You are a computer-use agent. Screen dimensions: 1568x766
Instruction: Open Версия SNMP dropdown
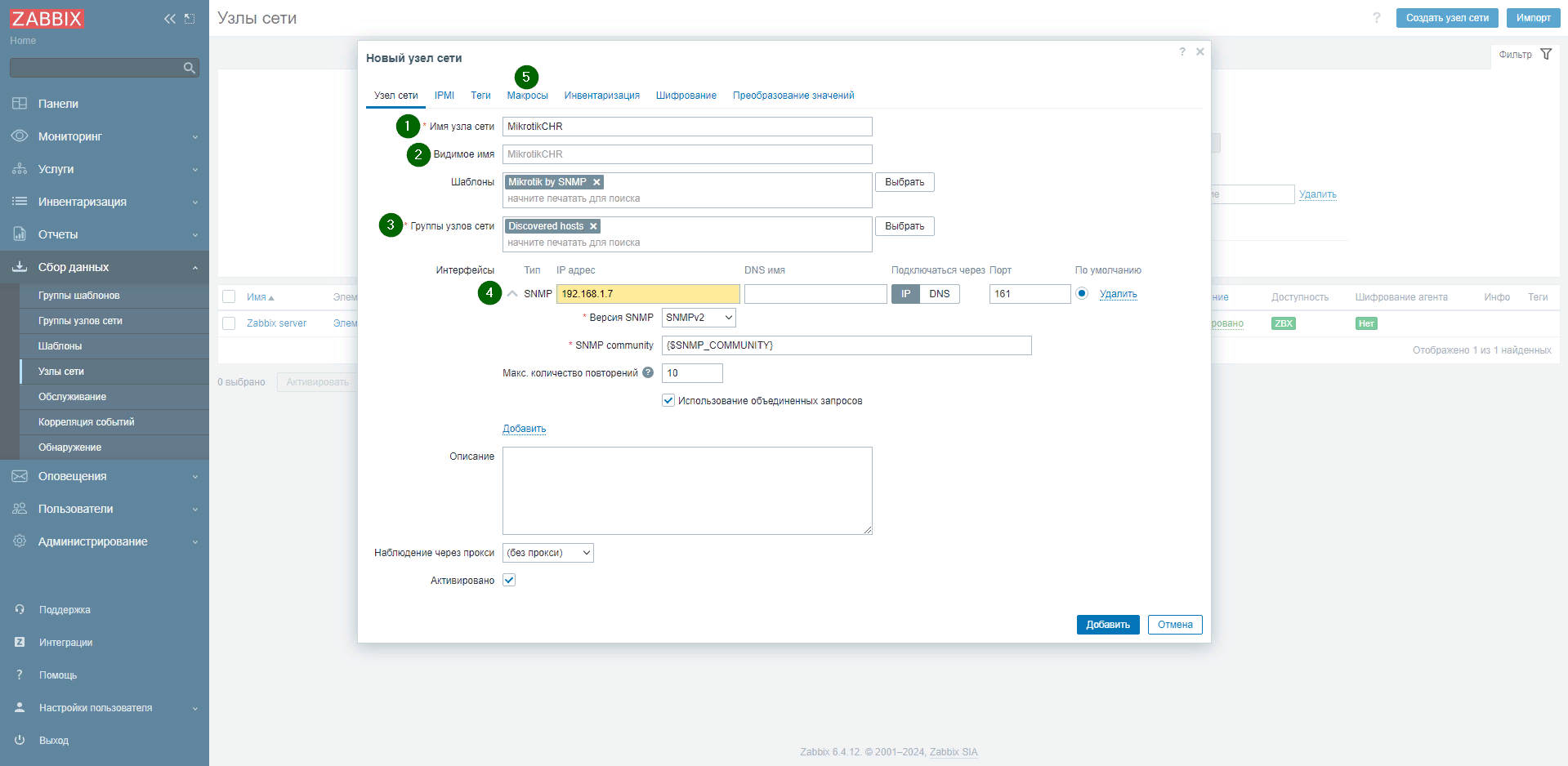point(699,318)
